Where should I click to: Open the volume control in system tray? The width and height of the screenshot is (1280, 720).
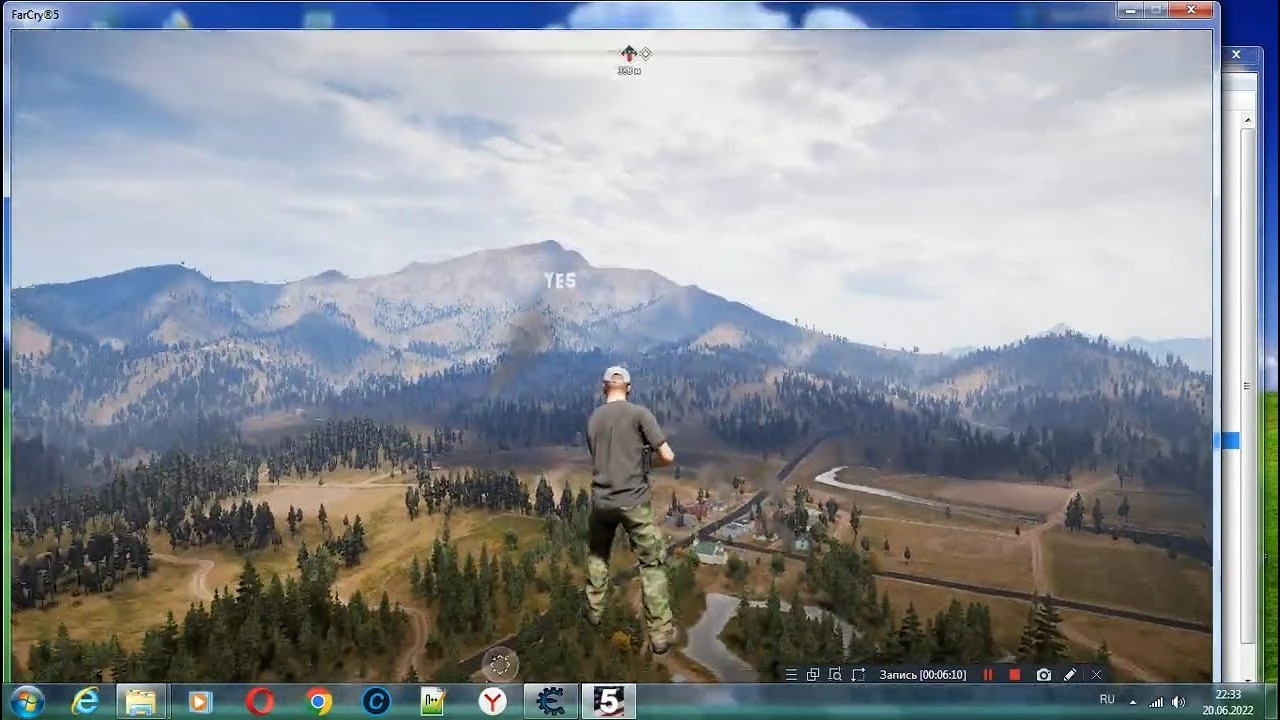(x=1178, y=700)
